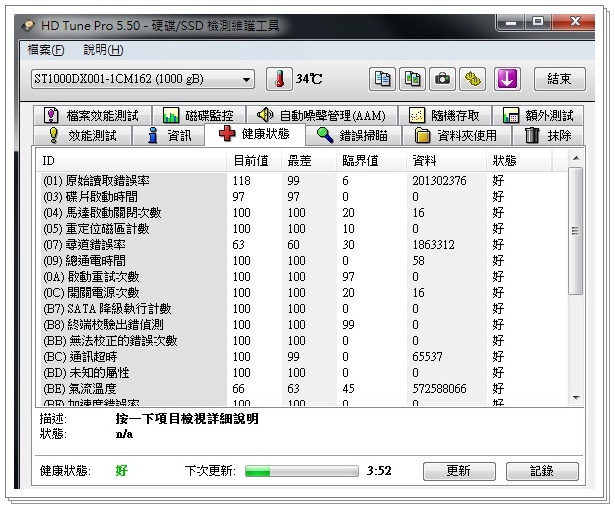
Task: Select the (09) 總通電時間 row
Action: (x=302, y=261)
